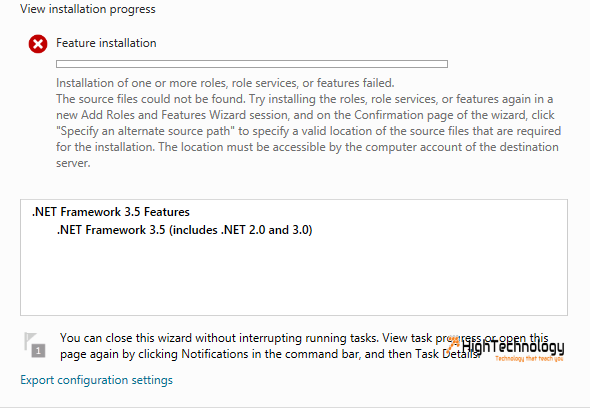Screen dimensions: 590x408
Task: Click empty area of the features results box
Action: (x=293, y=279)
